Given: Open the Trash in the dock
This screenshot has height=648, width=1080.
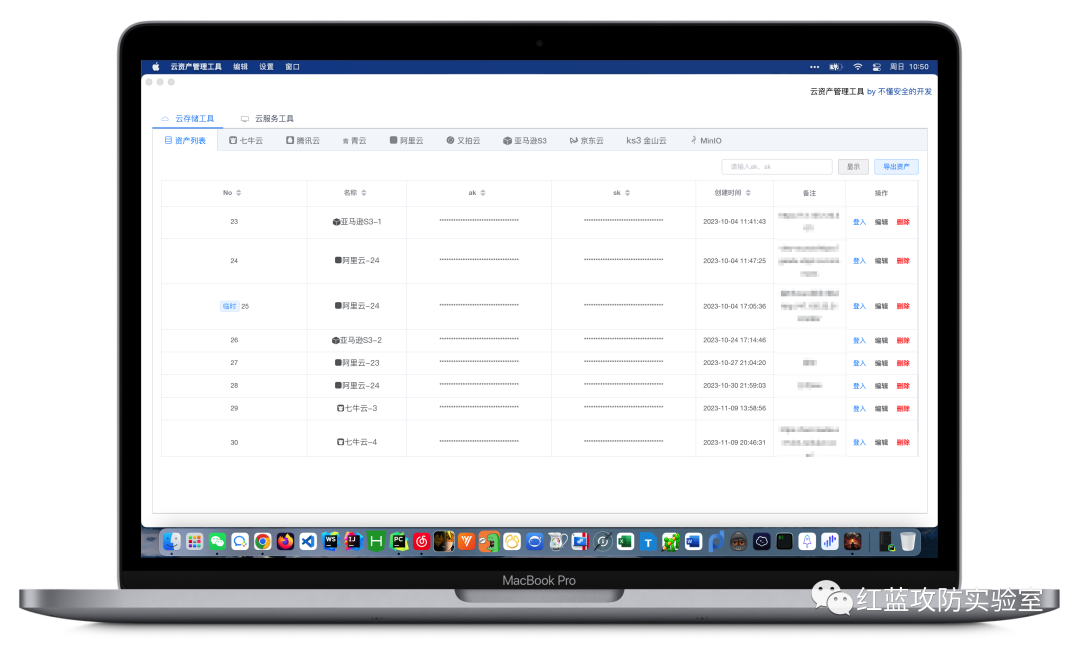Looking at the screenshot, I should point(908,542).
